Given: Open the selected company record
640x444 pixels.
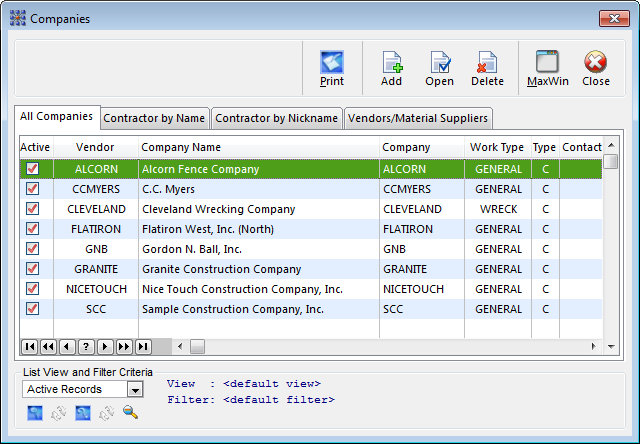Looking at the screenshot, I should coord(440,68).
